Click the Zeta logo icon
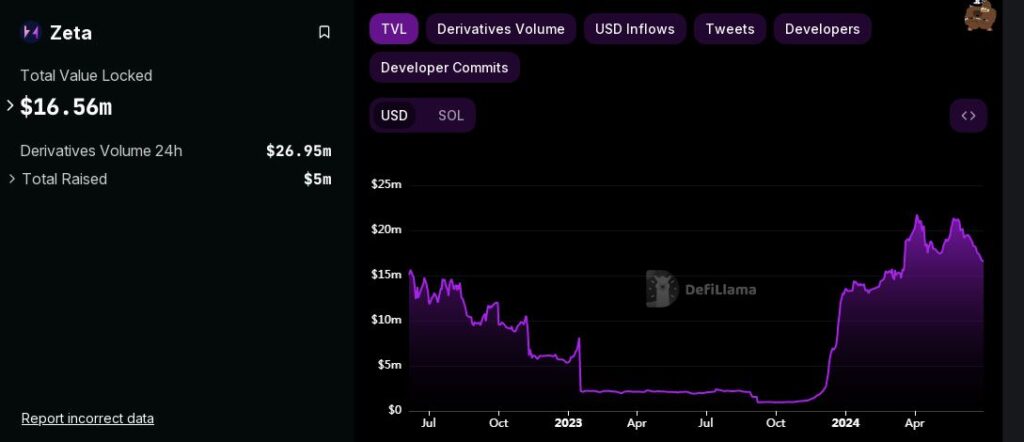The height and width of the screenshot is (442, 1024). tap(30, 32)
